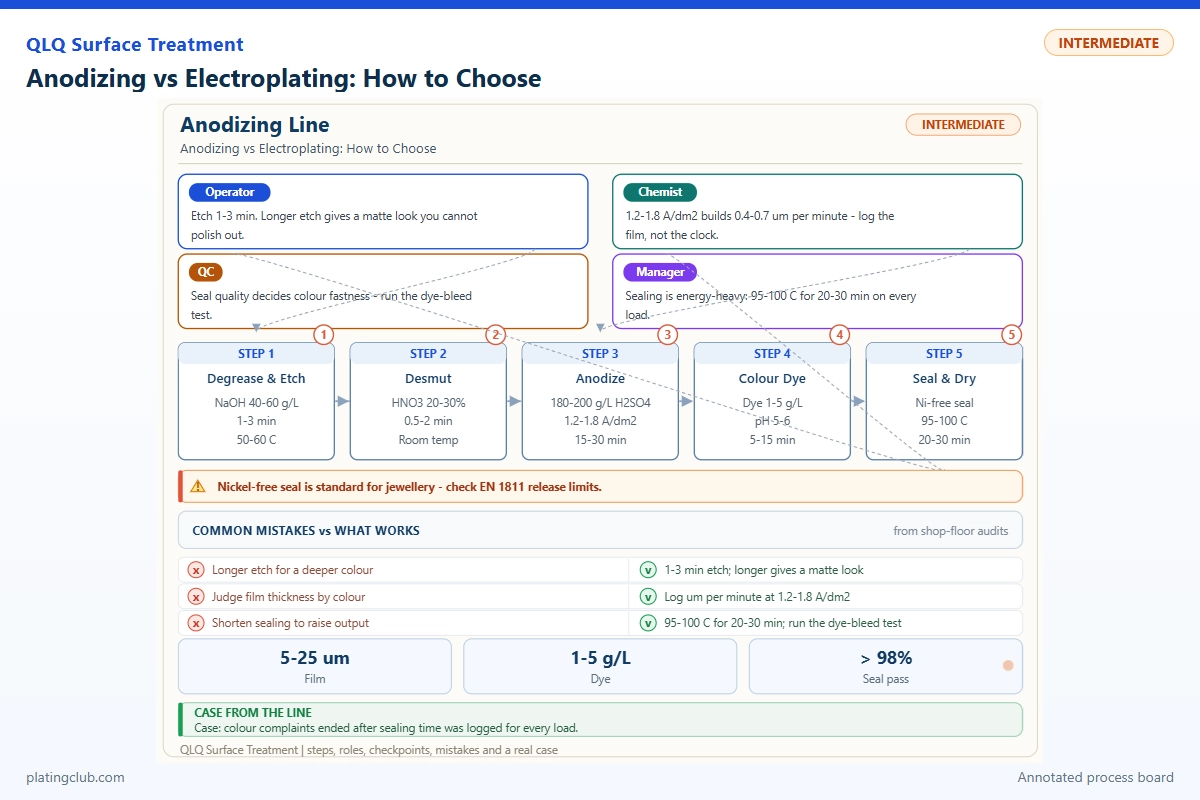
Task: Select the green check beside "Log um per minute"
Action: [x=648, y=597]
